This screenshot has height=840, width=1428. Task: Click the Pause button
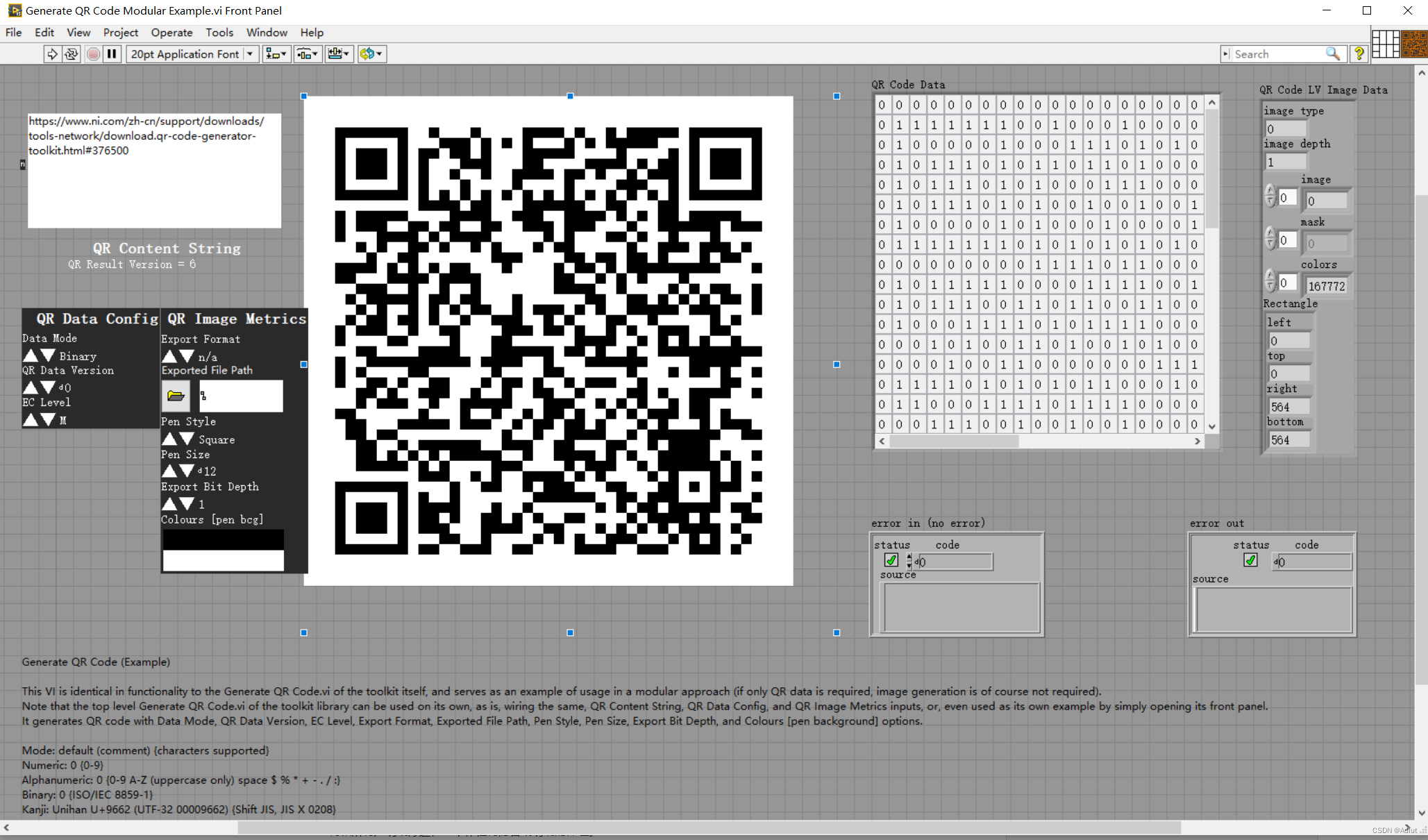coord(112,54)
